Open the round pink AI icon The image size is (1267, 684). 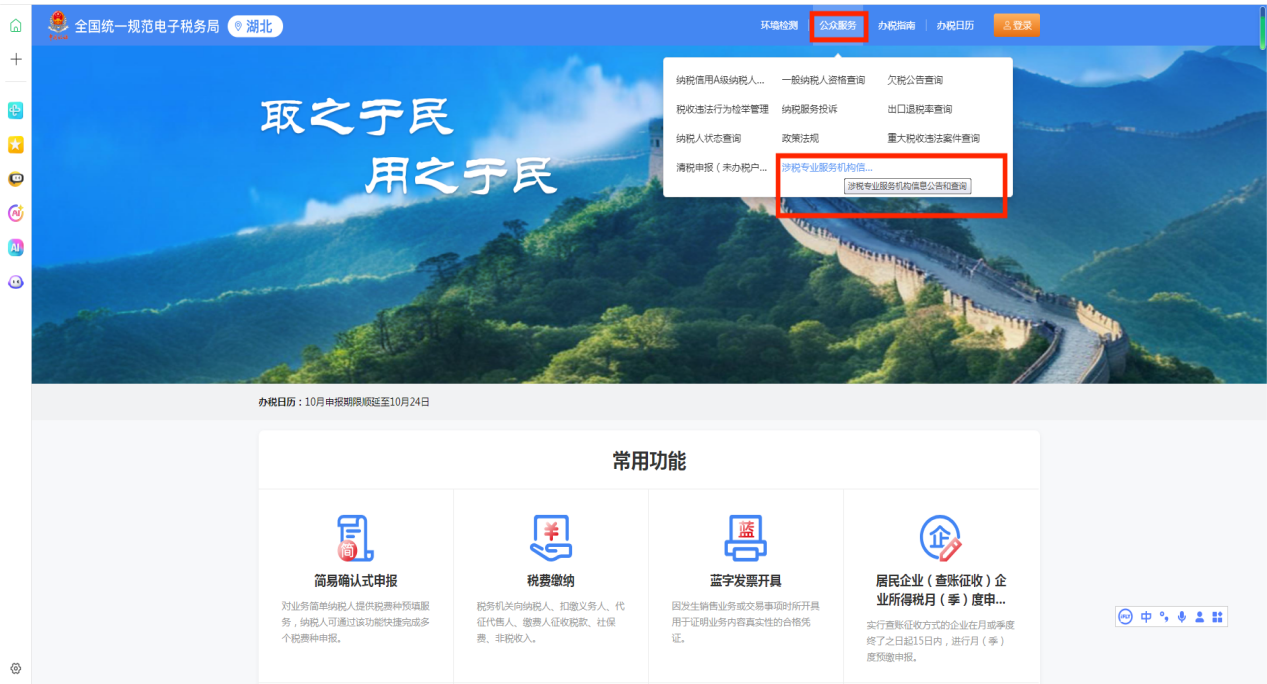[15, 213]
